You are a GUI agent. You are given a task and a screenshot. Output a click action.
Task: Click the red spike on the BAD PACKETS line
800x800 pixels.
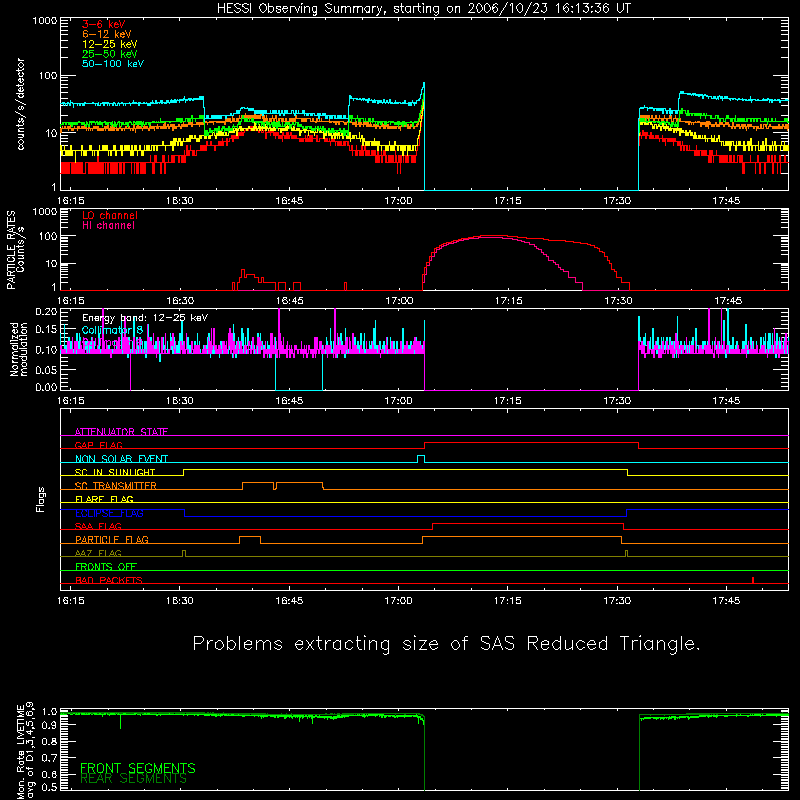[753, 580]
